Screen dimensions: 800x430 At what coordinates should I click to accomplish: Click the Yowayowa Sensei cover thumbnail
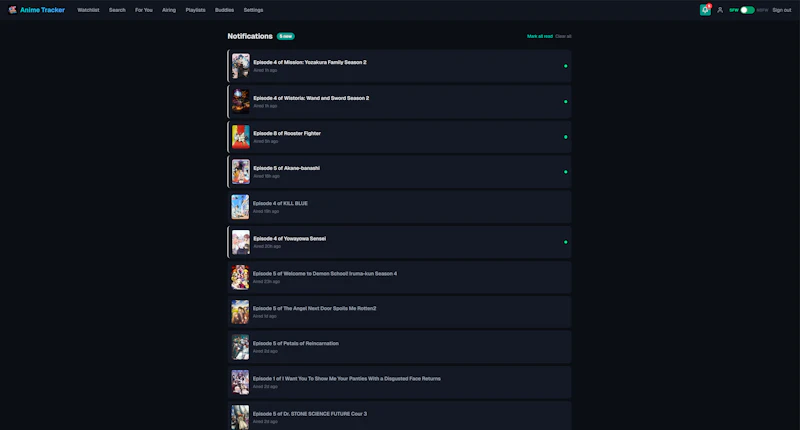click(241, 242)
